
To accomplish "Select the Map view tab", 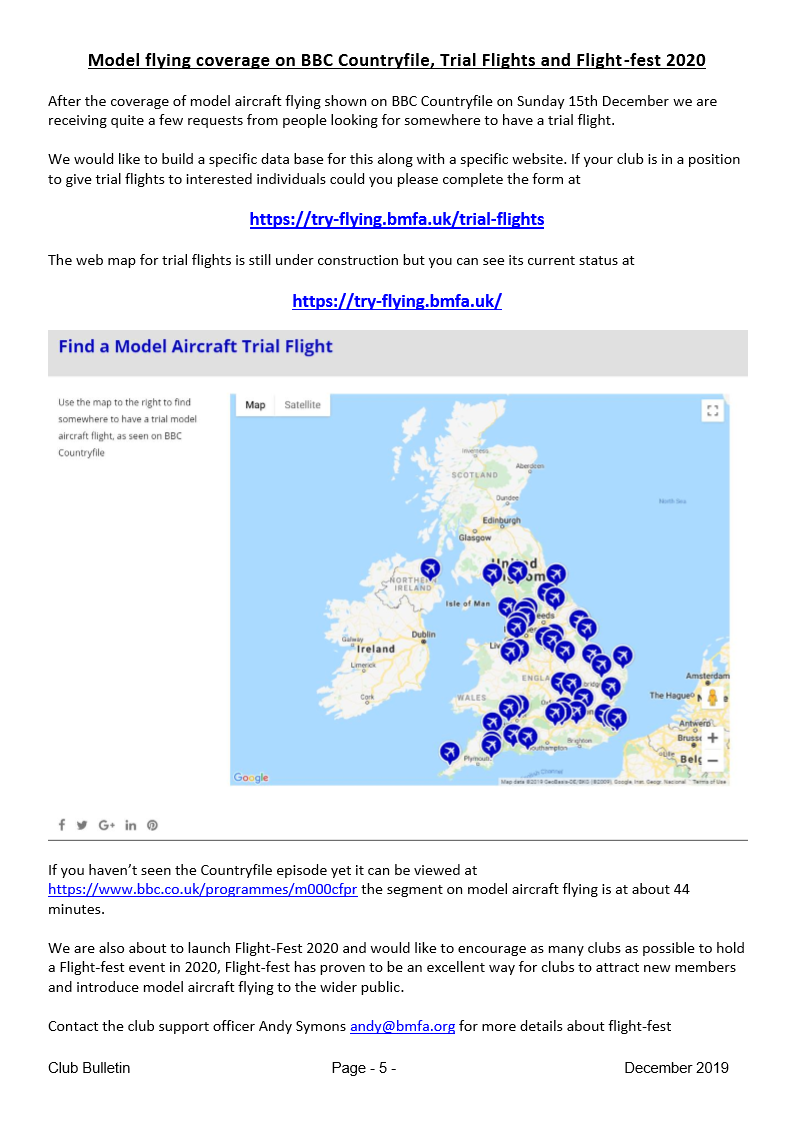I will (x=255, y=405).
